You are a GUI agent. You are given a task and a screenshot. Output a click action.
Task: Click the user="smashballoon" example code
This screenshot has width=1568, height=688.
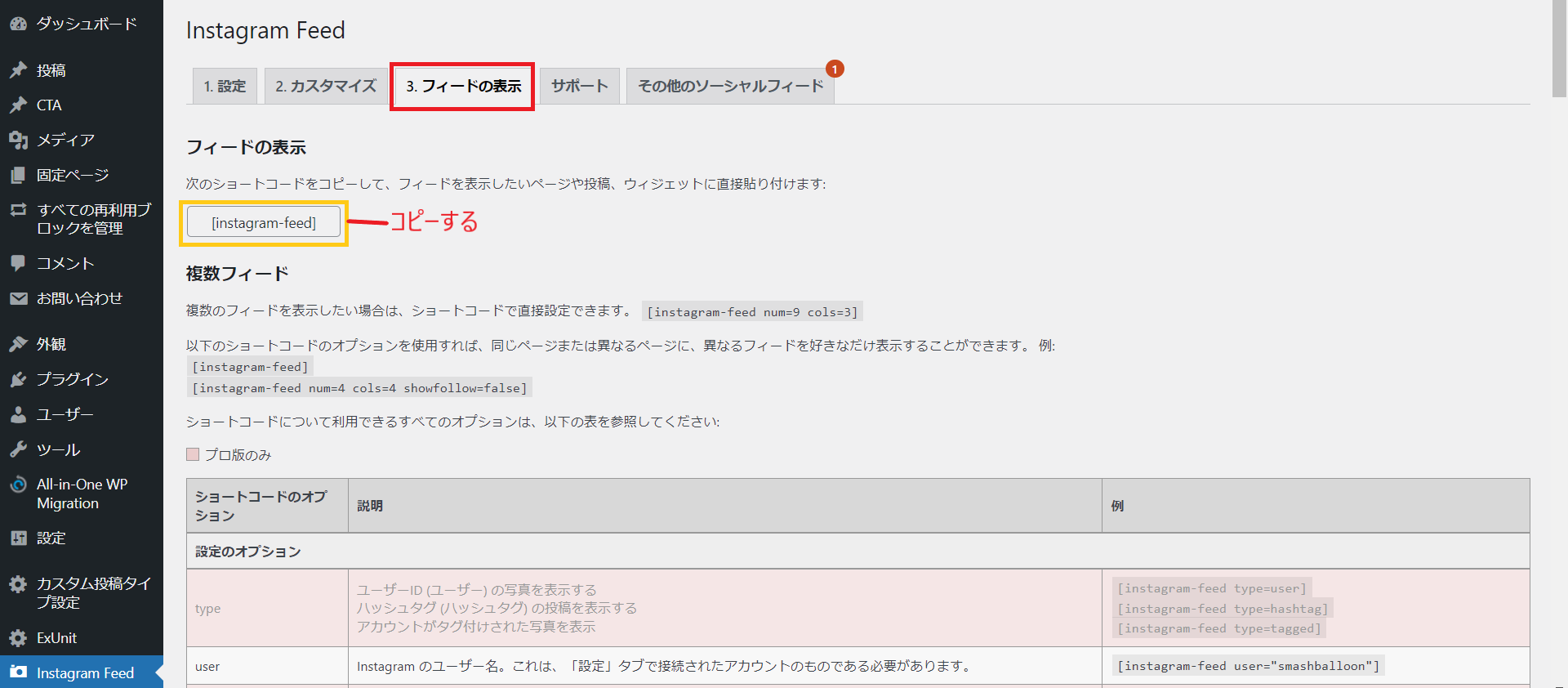[1249, 666]
